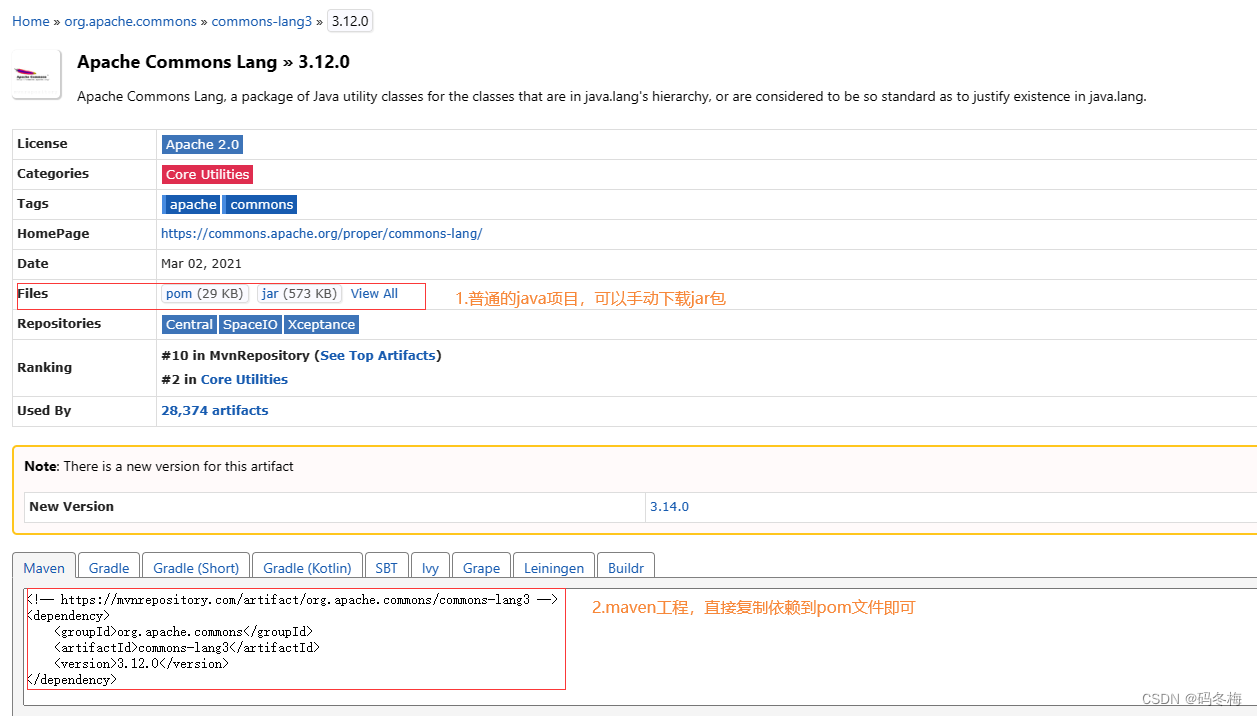The image size is (1257, 716).
Task: Open the Apache 2.0 license tag
Action: click(202, 144)
